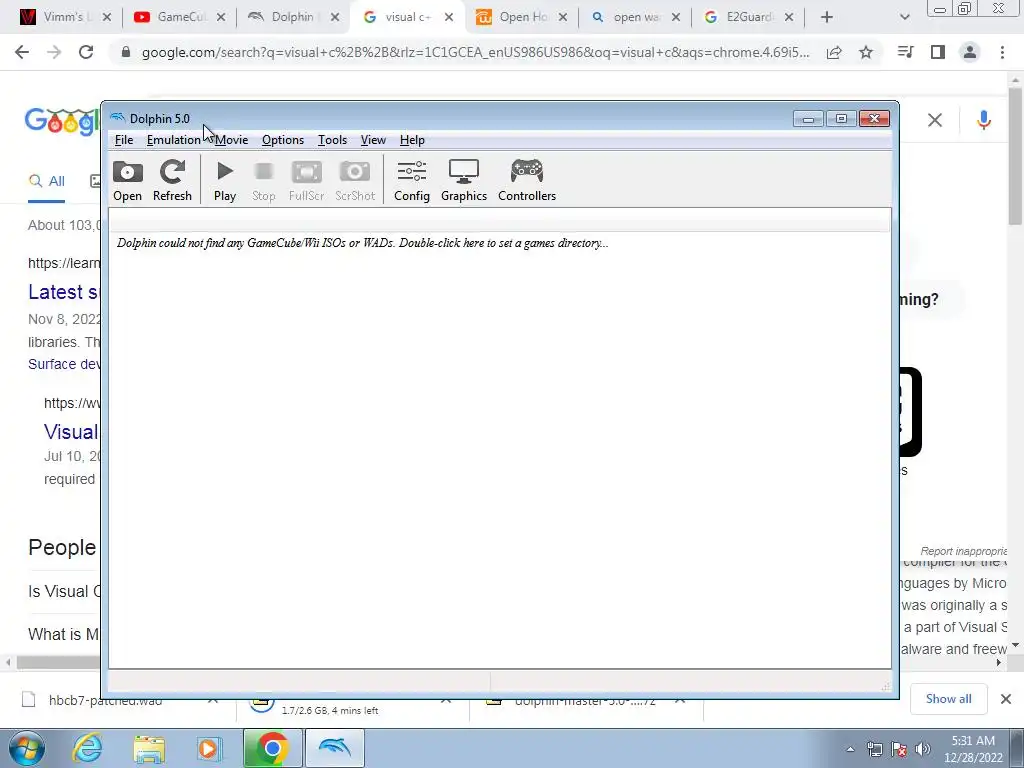Bookmark this page with the star icon
This screenshot has height=768, width=1024.
tap(866, 53)
